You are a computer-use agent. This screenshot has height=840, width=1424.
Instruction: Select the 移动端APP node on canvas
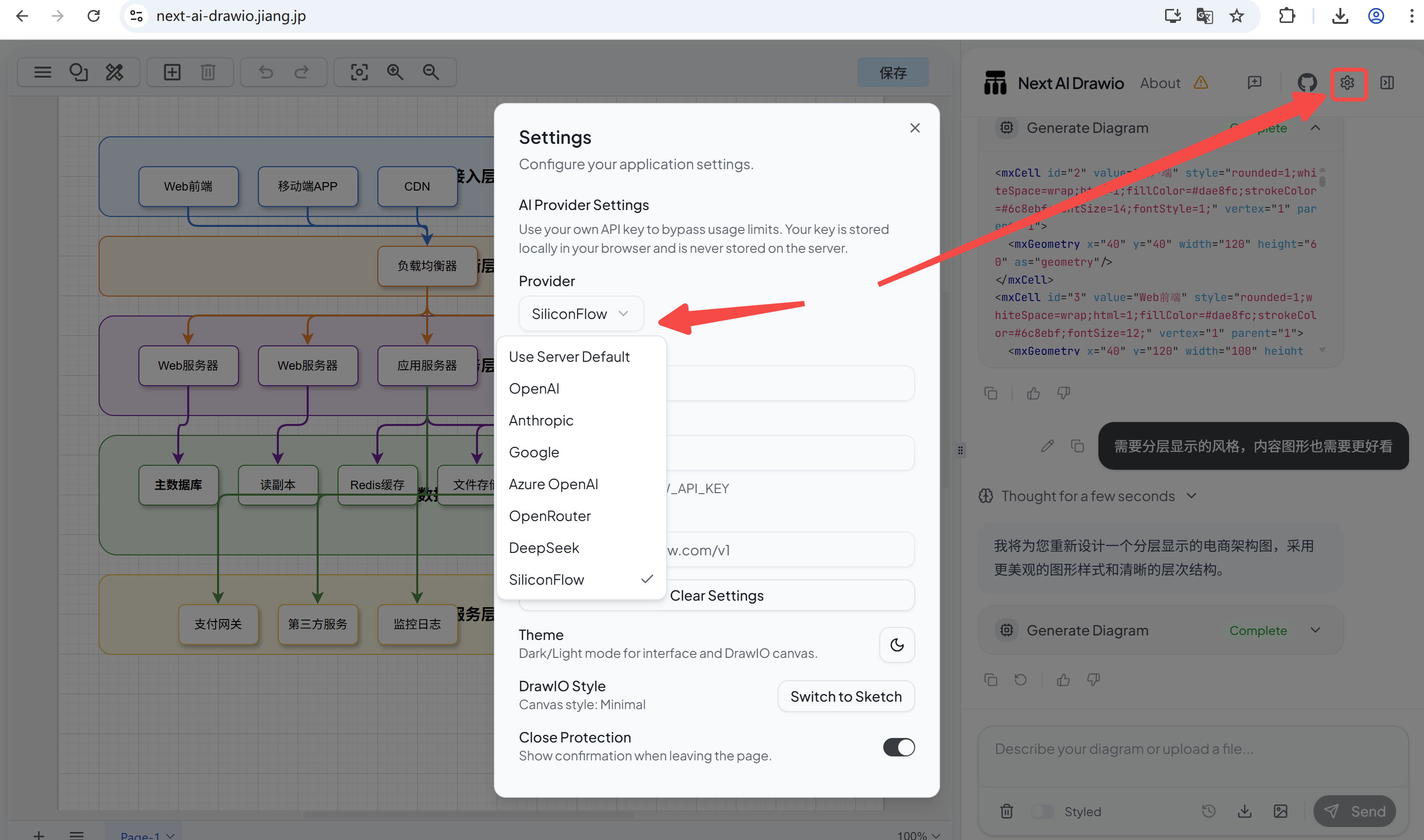(x=307, y=186)
